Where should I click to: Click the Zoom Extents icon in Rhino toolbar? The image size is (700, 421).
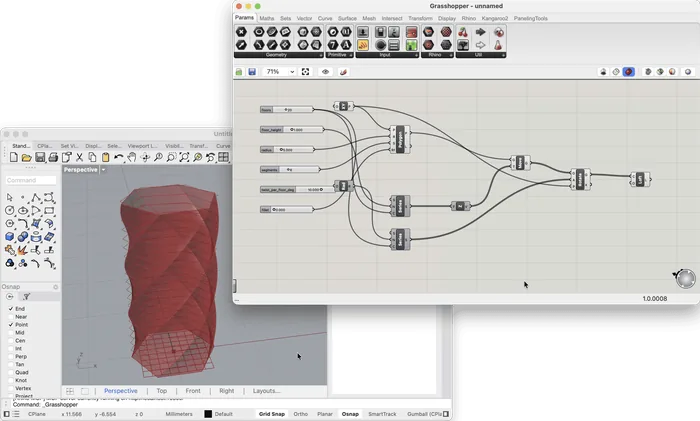point(184,157)
